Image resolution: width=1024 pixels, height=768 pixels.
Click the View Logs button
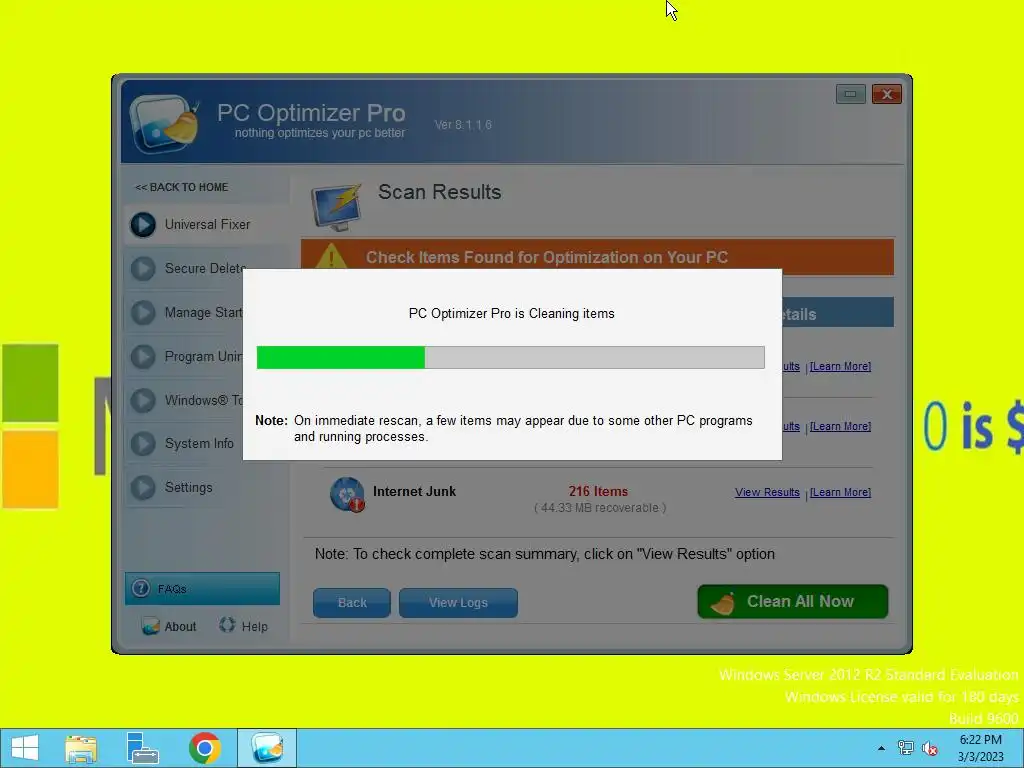[458, 603]
